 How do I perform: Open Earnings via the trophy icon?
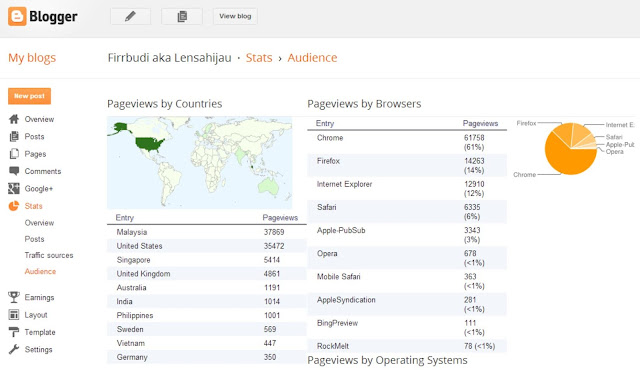point(14,297)
